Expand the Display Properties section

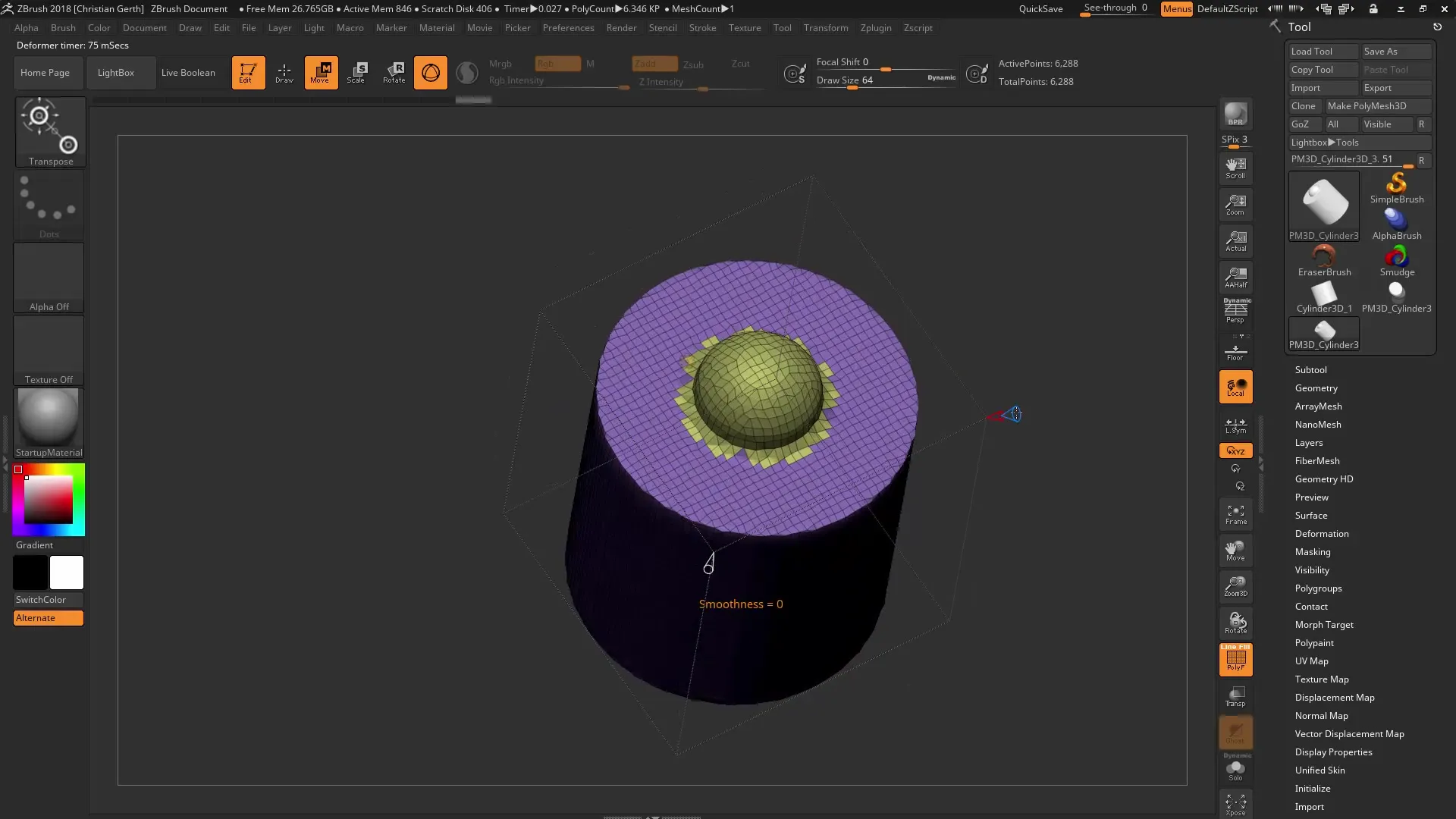click(1333, 752)
